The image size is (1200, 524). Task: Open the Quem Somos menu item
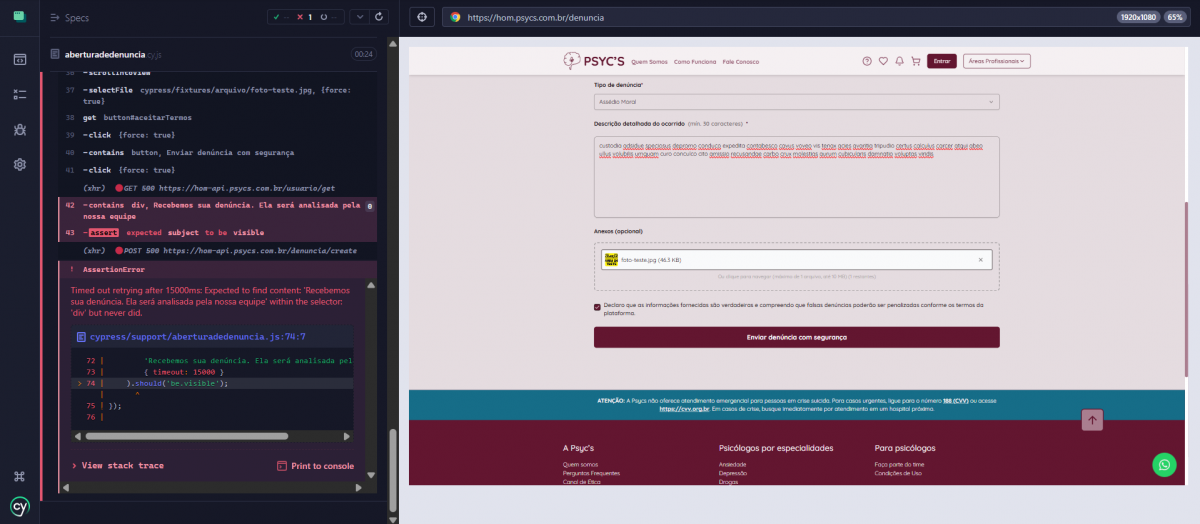(x=649, y=62)
